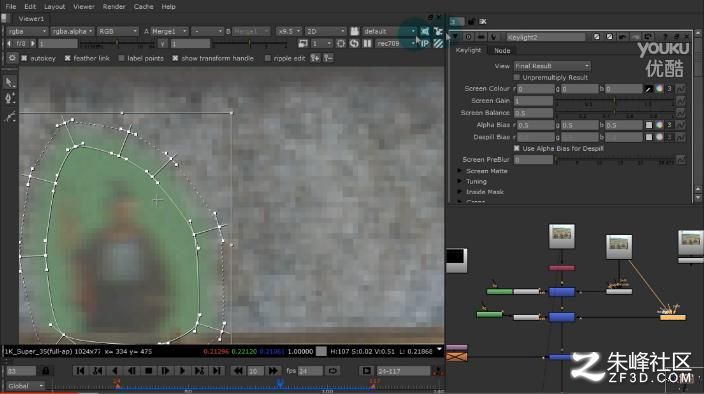This screenshot has height=394, width=704.
Task: Click the refresh viewer icon
Action: pos(354,44)
